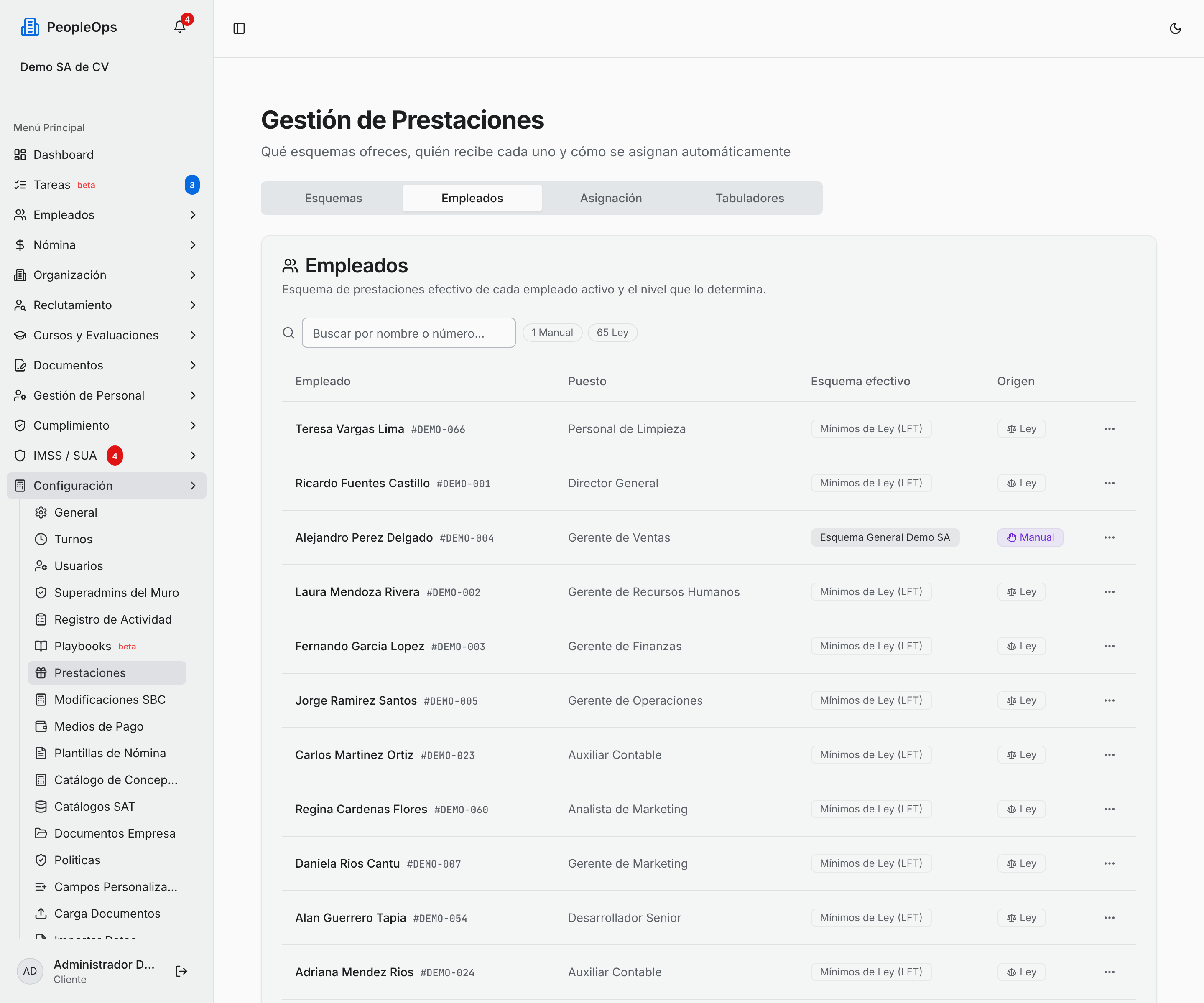Expand the IMSS / SUA chevron

pyautogui.click(x=193, y=456)
